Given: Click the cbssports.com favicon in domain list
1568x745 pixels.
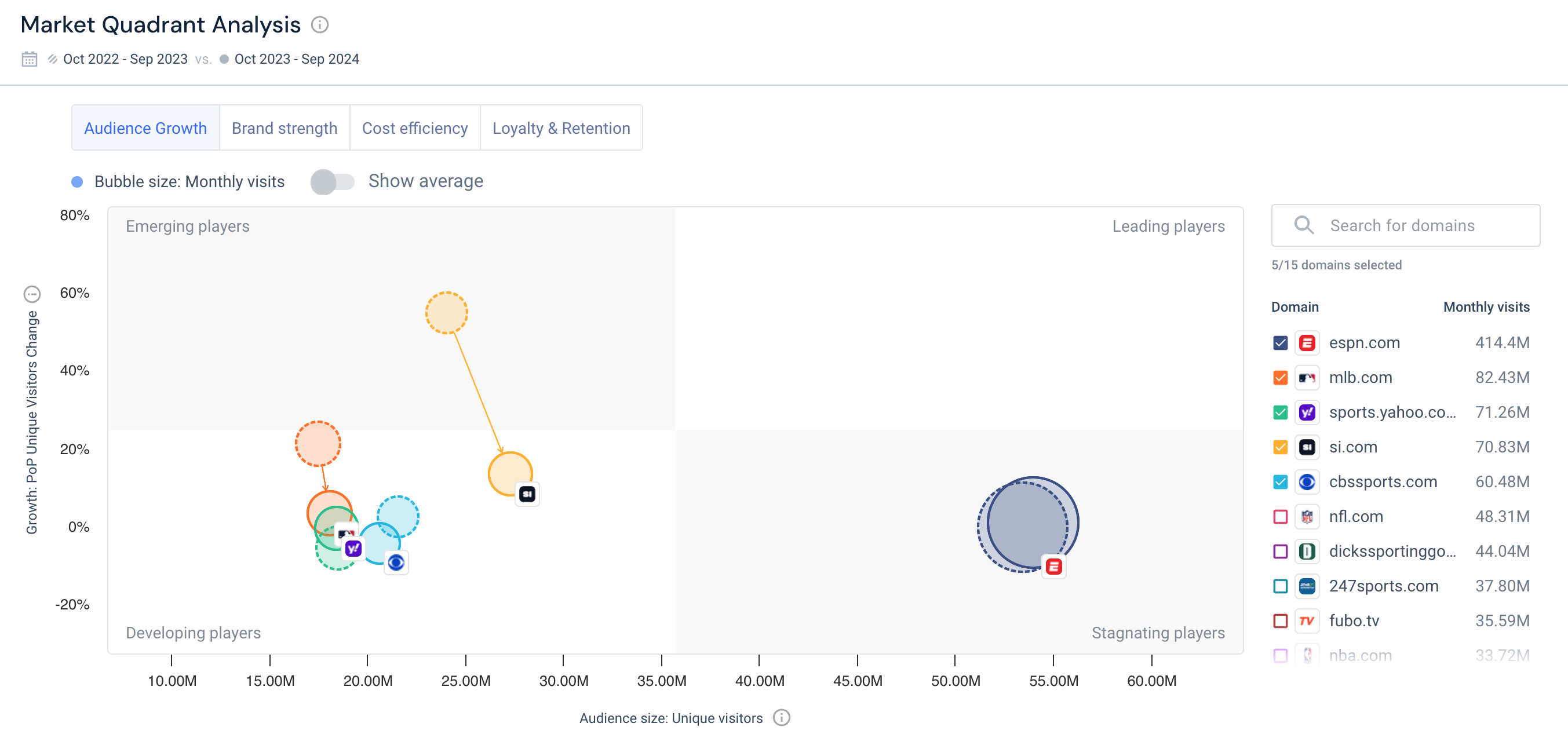Looking at the screenshot, I should tap(1306, 481).
